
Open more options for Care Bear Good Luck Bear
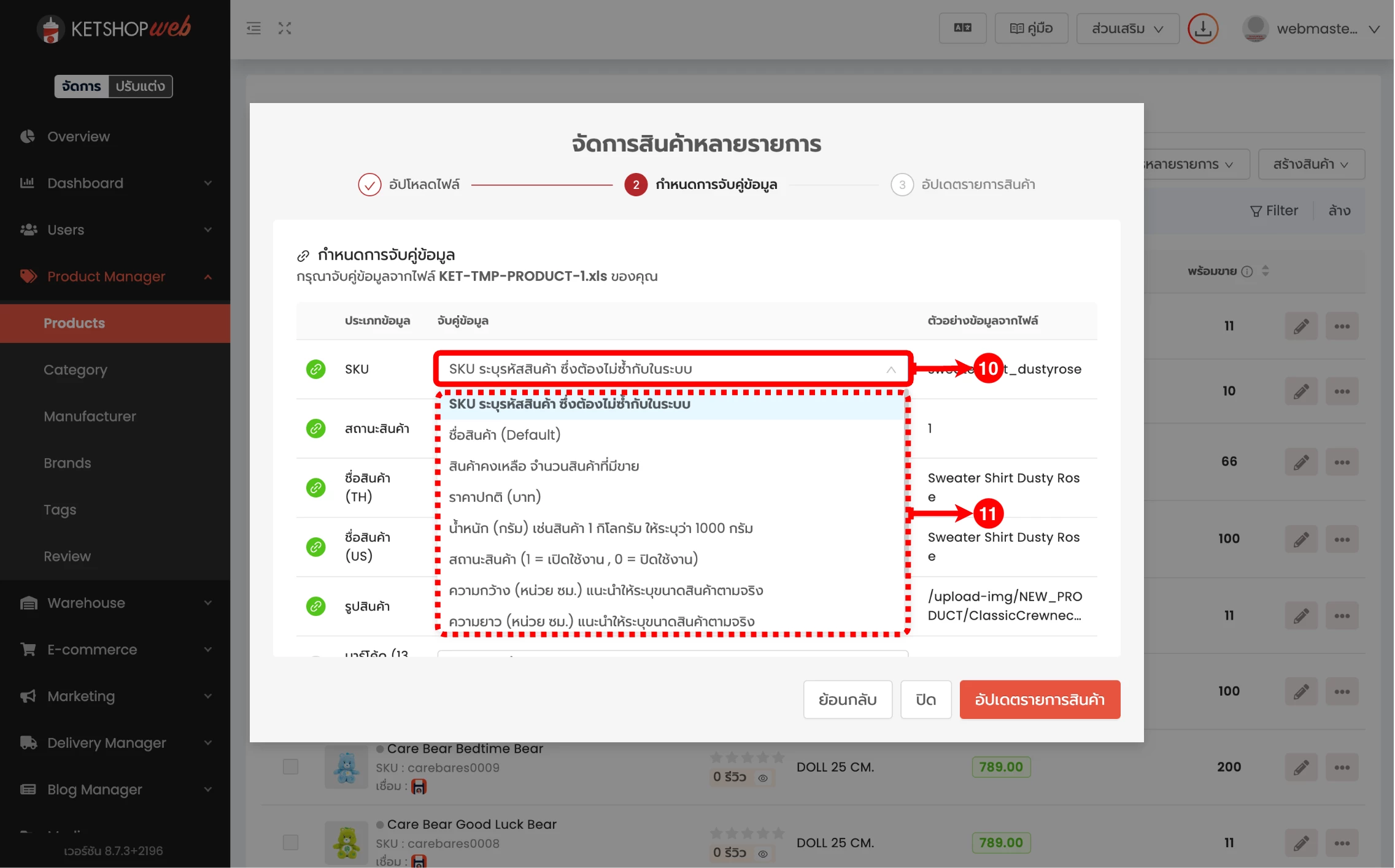pyautogui.click(x=1342, y=843)
